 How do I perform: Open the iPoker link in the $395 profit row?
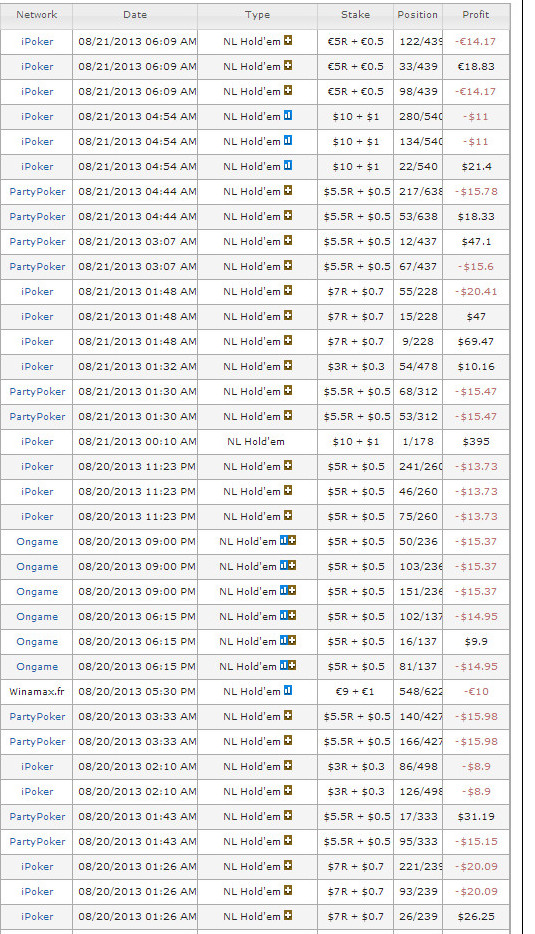click(37, 442)
